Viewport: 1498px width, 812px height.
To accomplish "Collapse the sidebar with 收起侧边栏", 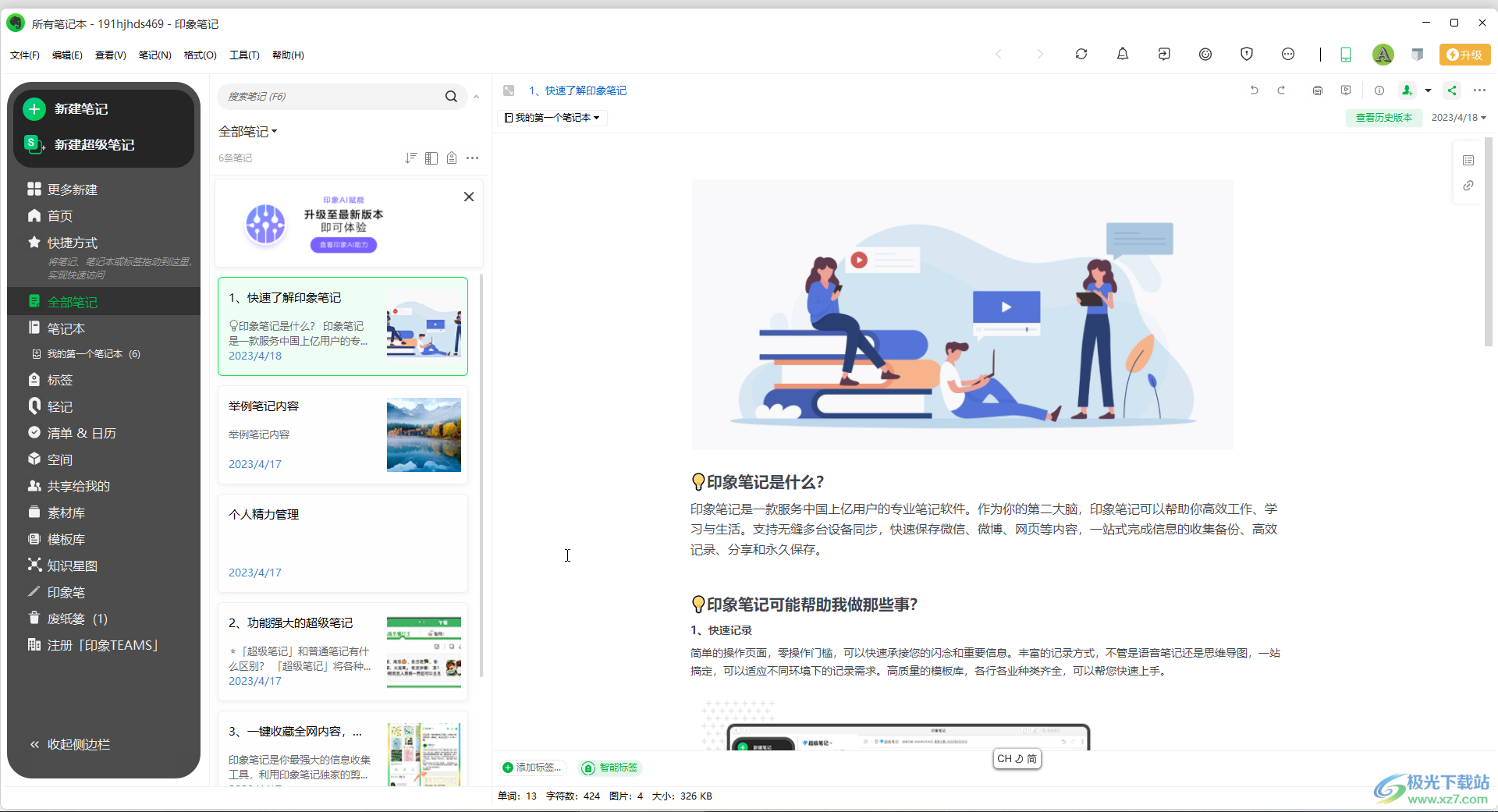I will [70, 744].
